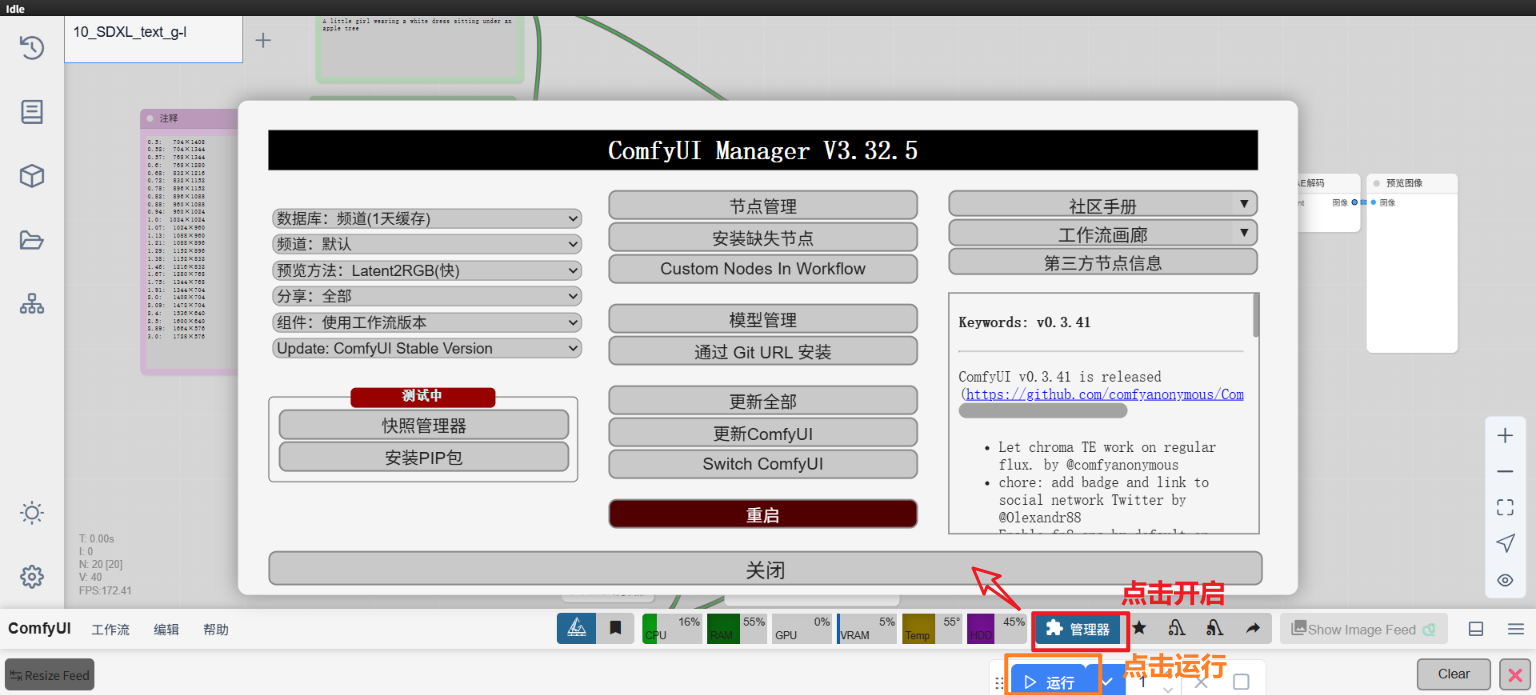This screenshot has height=695, width=1536.
Task: Open the 频道 channel dropdown
Action: (x=427, y=244)
